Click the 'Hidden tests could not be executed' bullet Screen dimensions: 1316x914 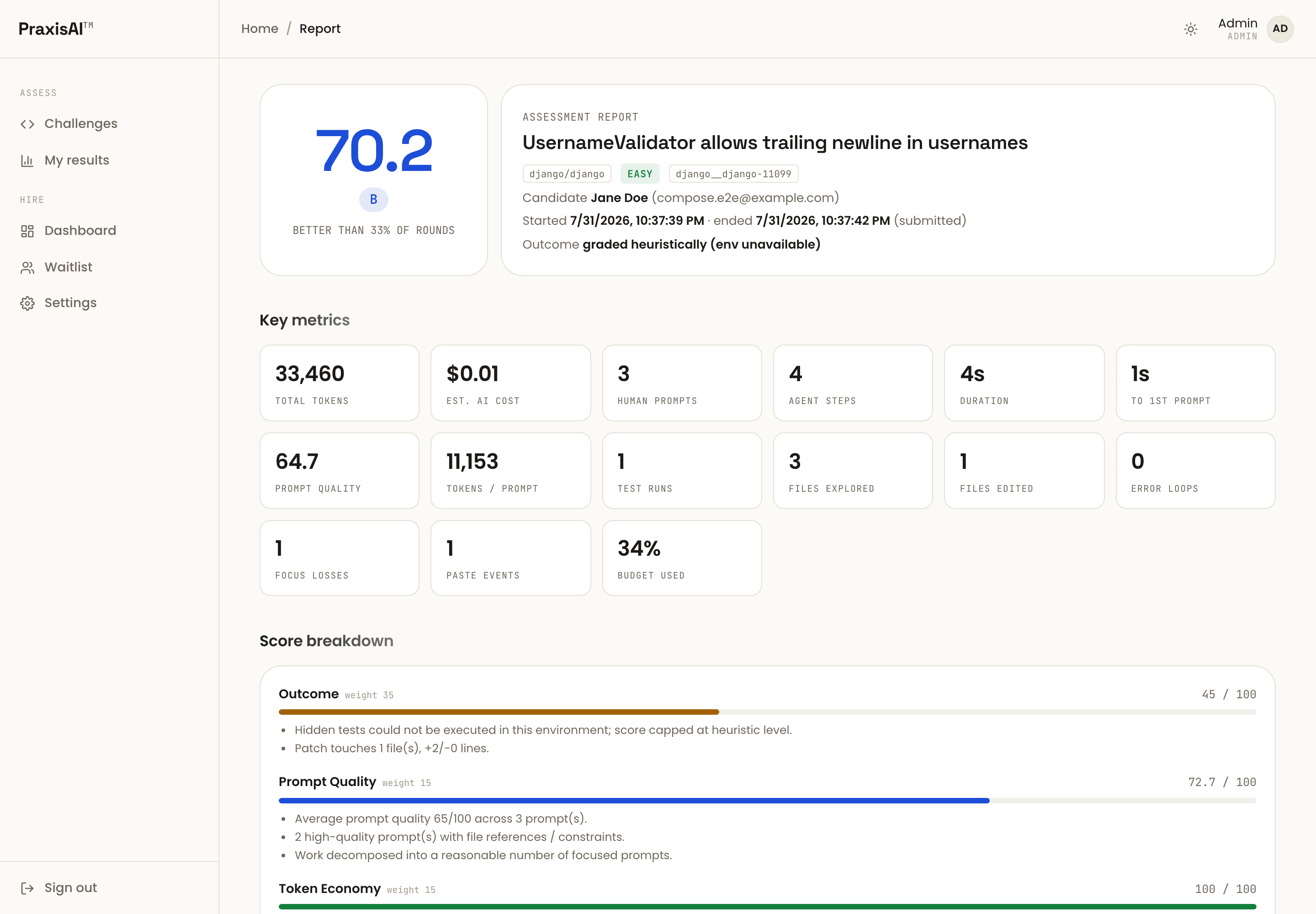click(x=543, y=730)
